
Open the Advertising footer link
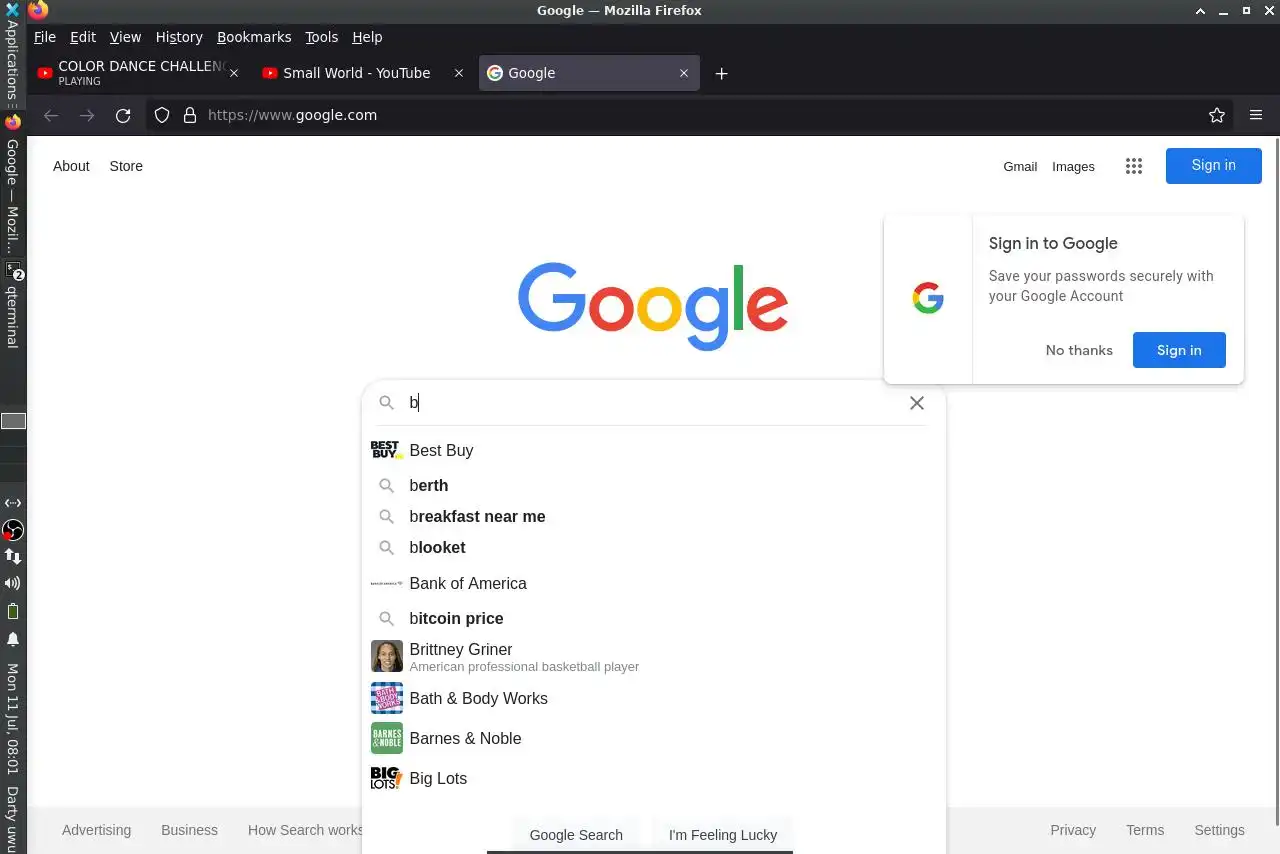coord(96,830)
